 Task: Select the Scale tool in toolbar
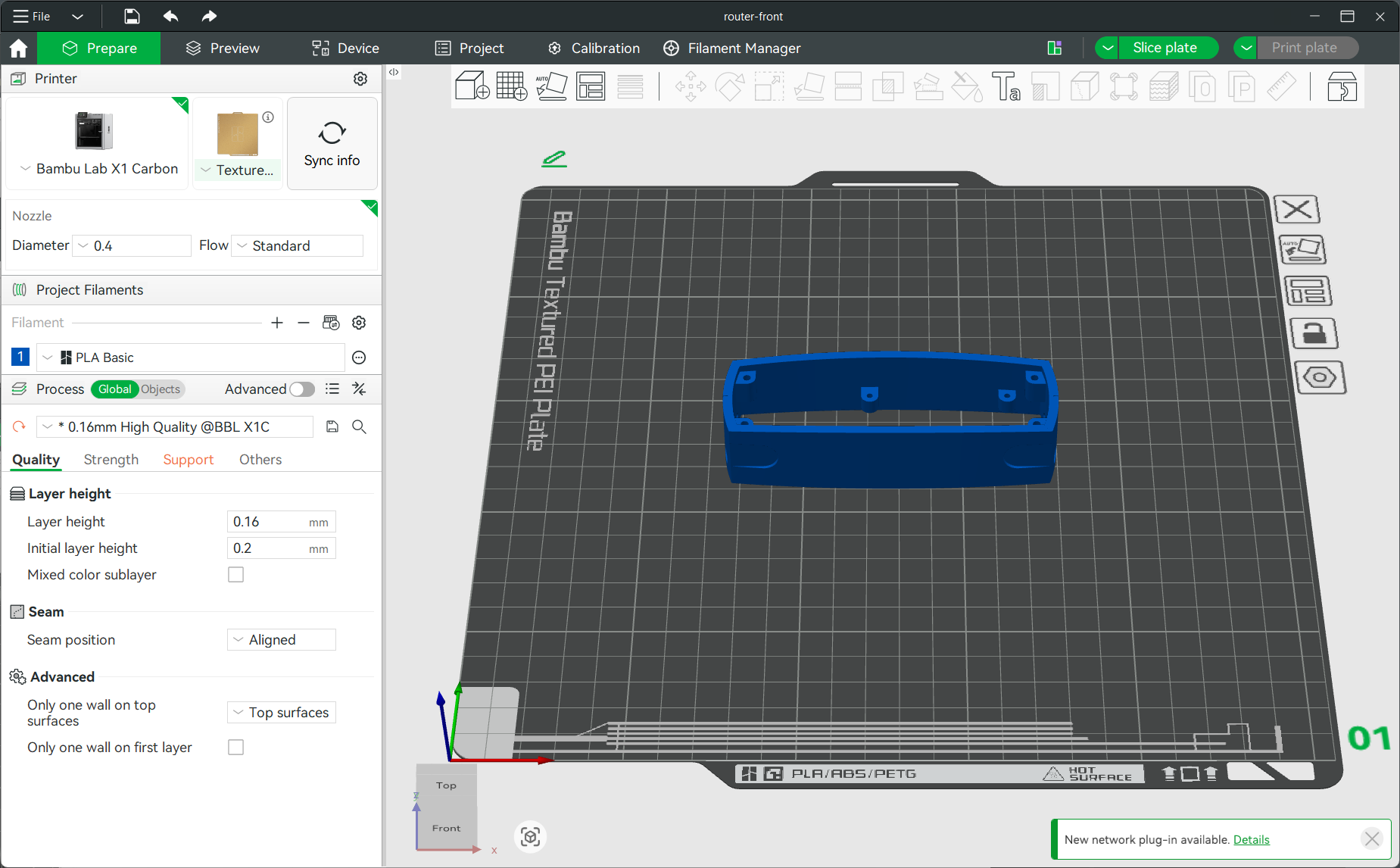pos(769,86)
